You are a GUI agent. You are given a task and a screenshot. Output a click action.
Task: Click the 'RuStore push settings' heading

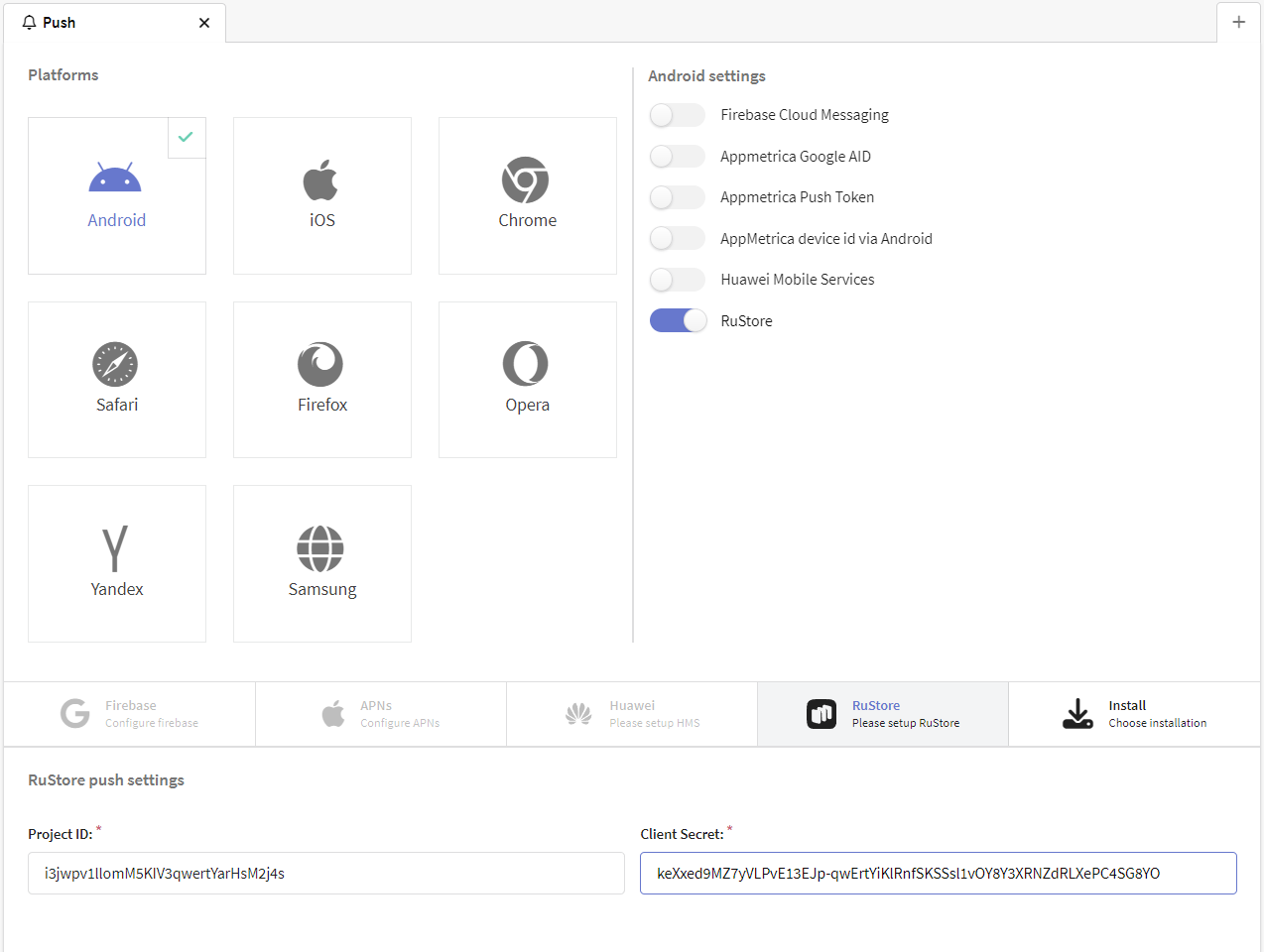pos(106,780)
